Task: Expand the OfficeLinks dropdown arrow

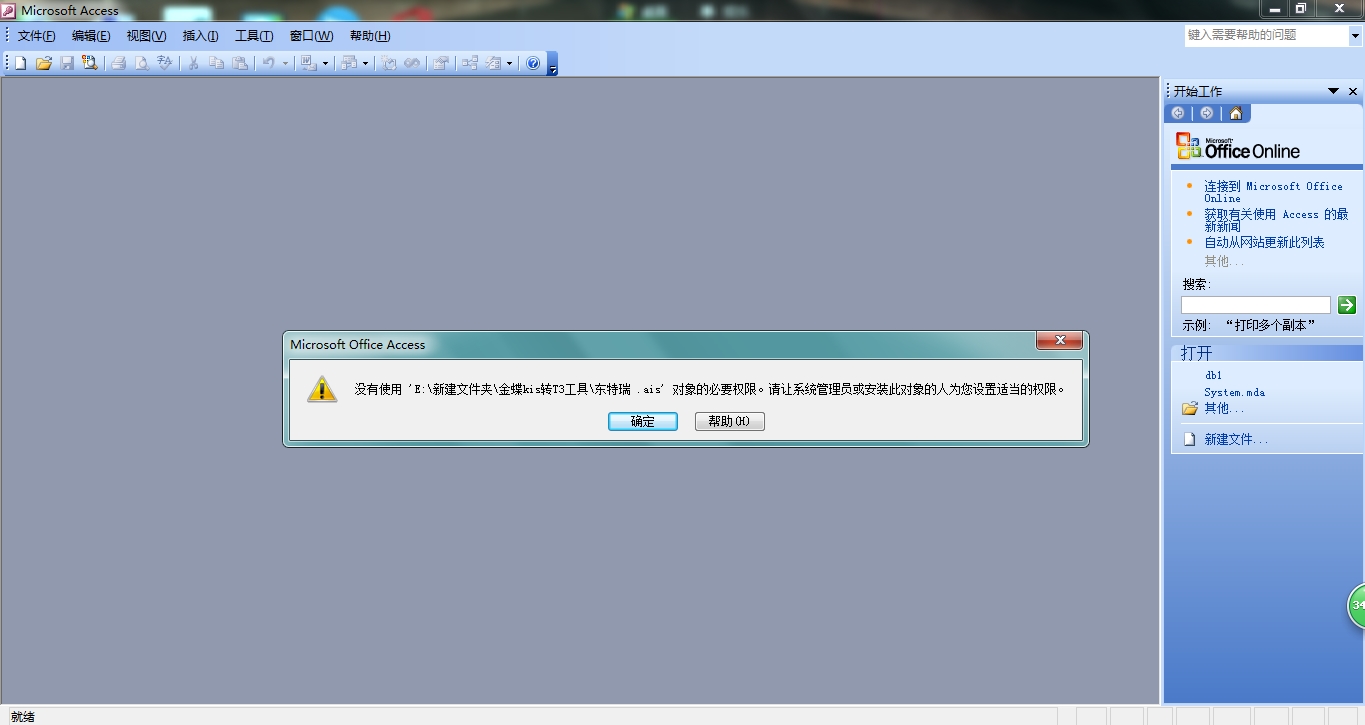Action: click(325, 63)
